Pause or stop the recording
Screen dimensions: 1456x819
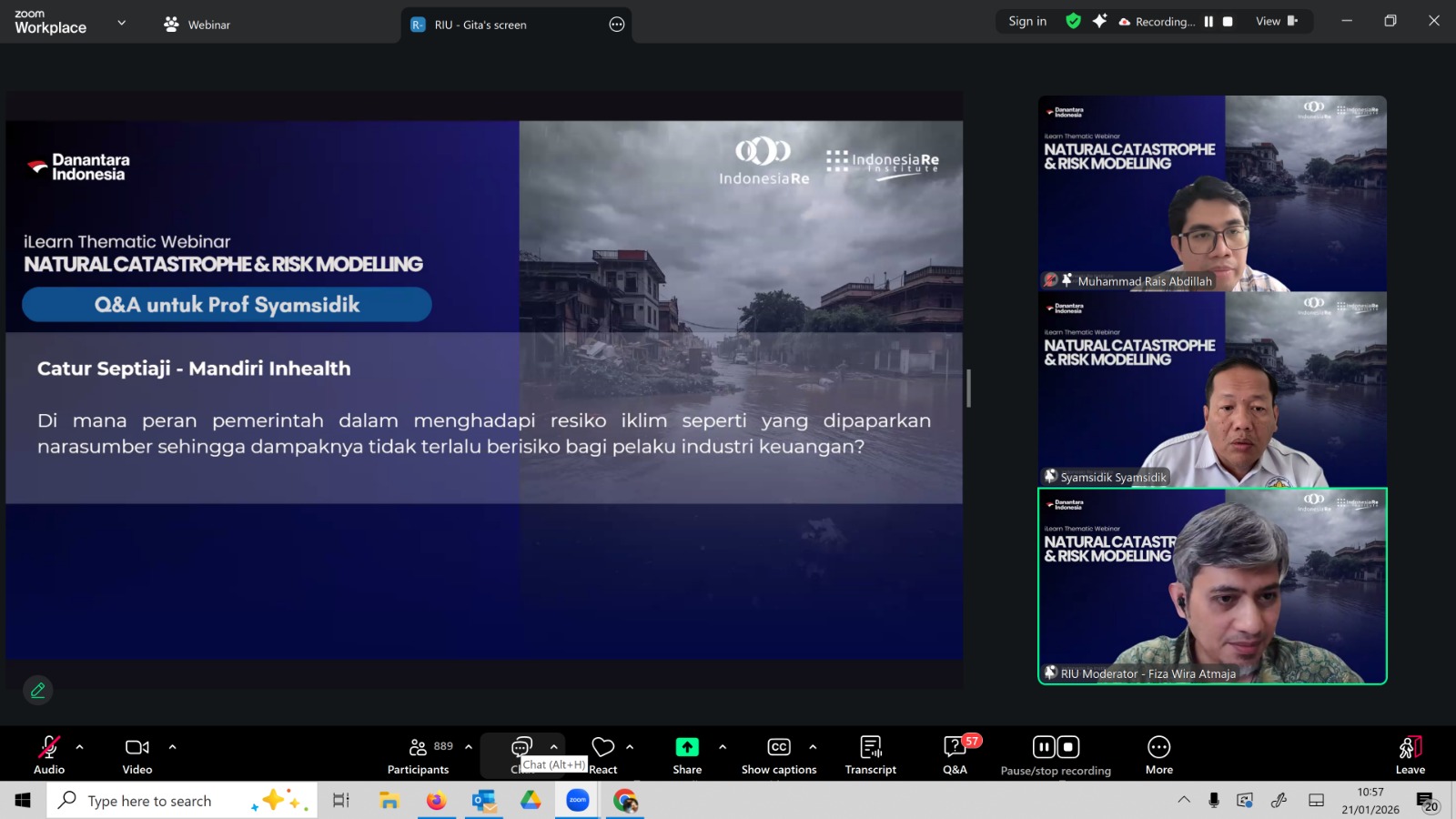(x=1056, y=755)
